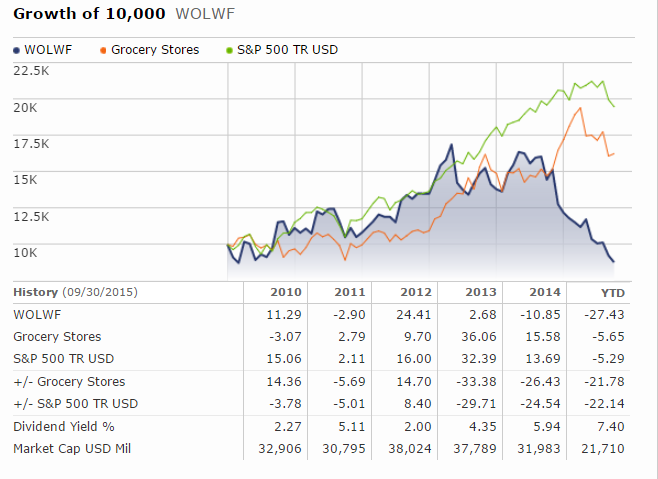This screenshot has width=658, height=479.
Task: Click Dividend Yield 2011 value 5.11
Action: 352,427
